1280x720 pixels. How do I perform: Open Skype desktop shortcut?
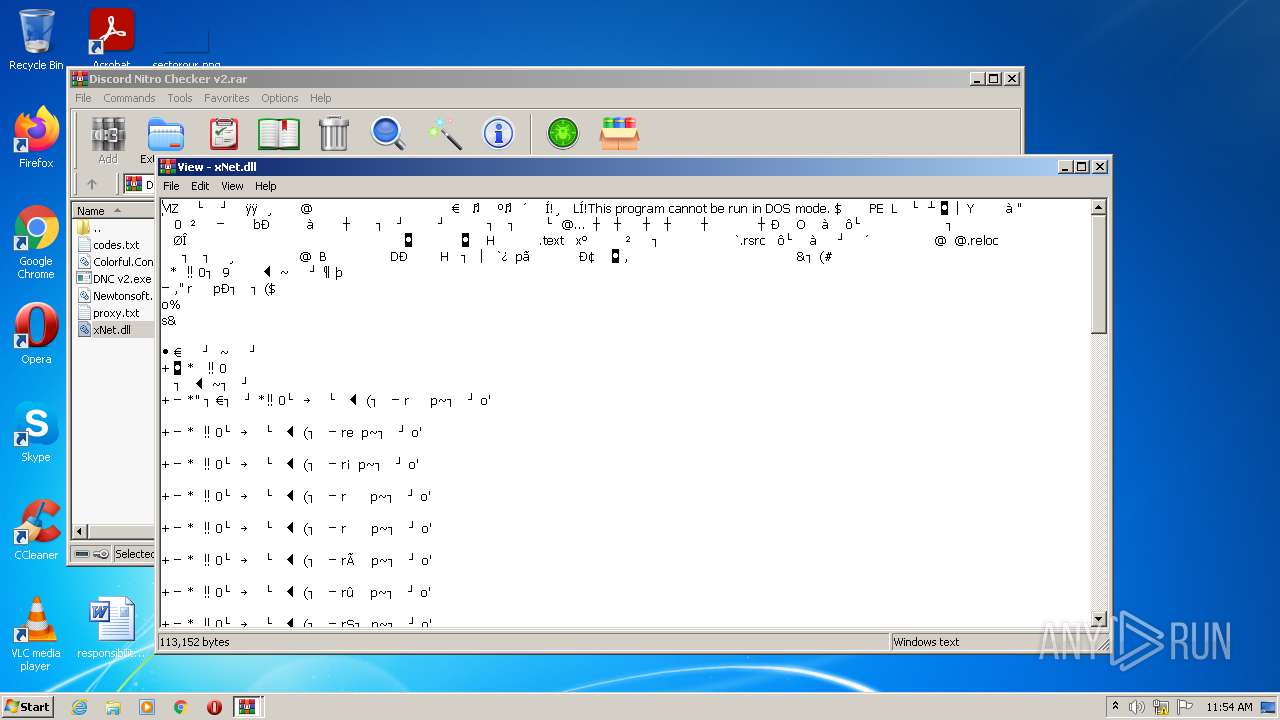click(36, 432)
